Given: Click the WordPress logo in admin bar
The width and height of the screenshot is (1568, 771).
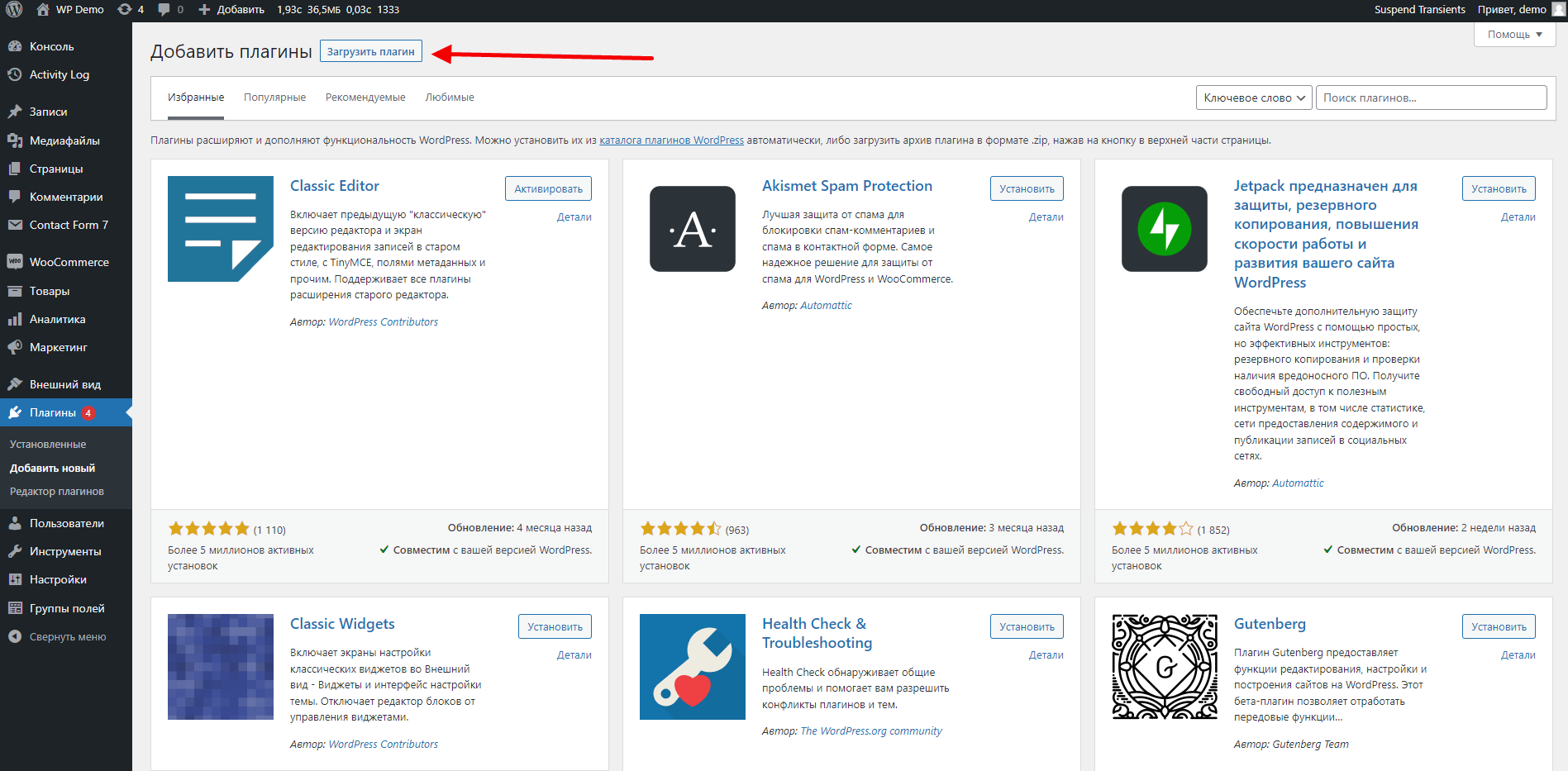Looking at the screenshot, I should tap(14, 10).
